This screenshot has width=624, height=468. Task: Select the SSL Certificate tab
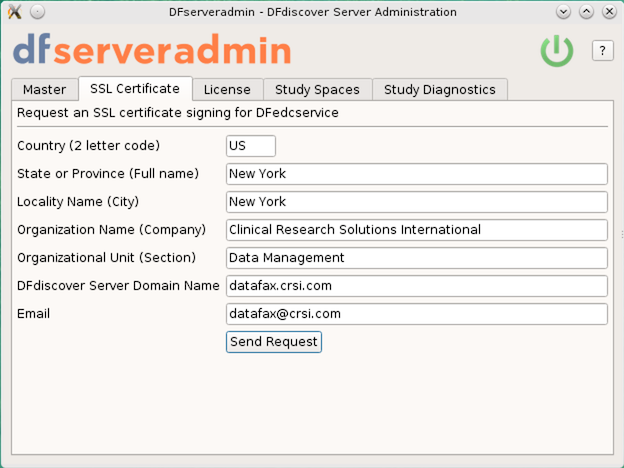click(x=135, y=88)
